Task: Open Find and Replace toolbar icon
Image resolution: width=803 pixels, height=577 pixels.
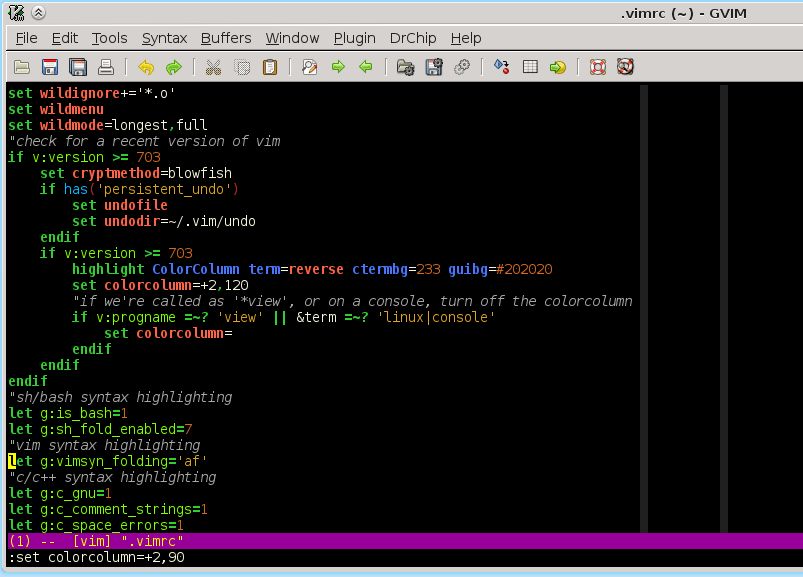Action: [x=310, y=67]
